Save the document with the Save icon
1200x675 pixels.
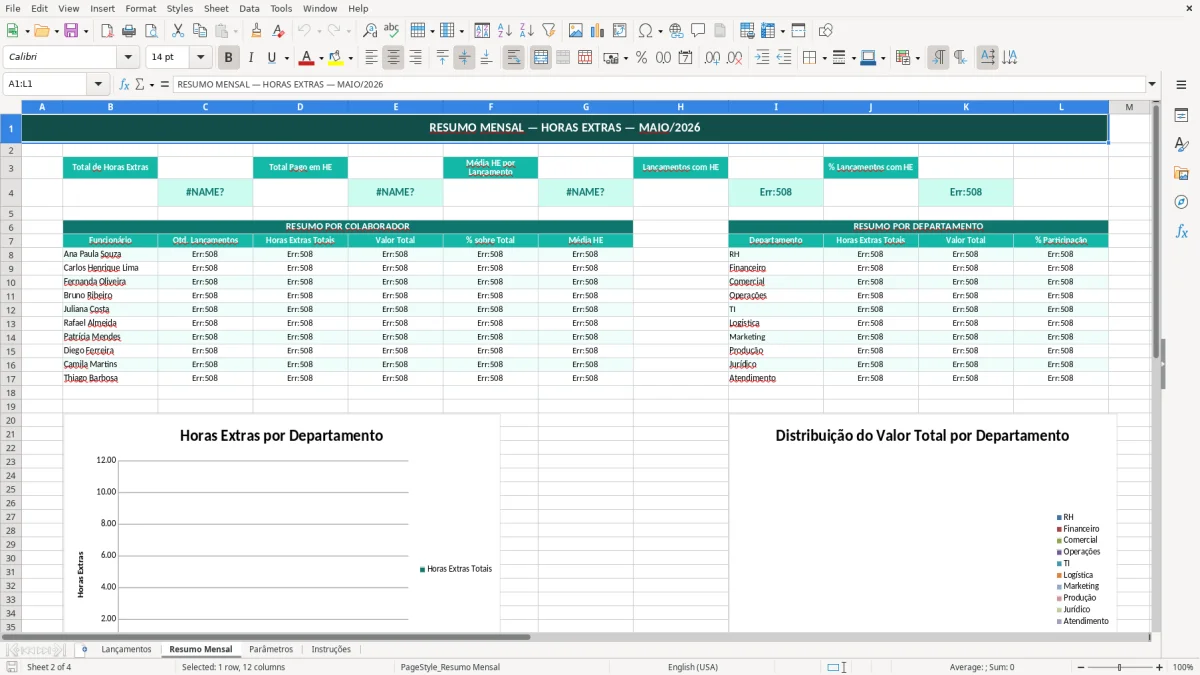(x=71, y=31)
